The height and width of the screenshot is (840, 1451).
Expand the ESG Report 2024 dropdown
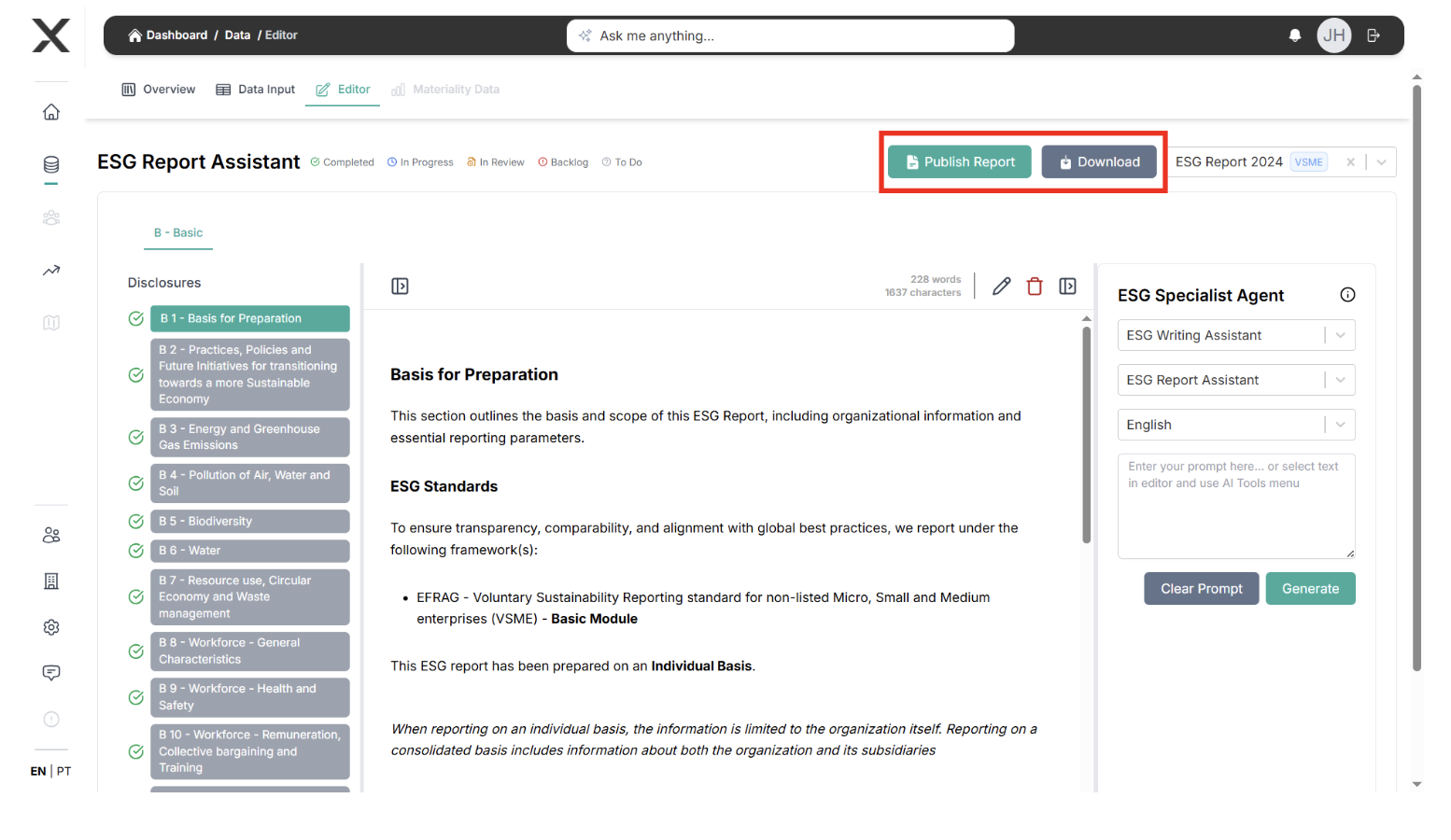(1381, 162)
